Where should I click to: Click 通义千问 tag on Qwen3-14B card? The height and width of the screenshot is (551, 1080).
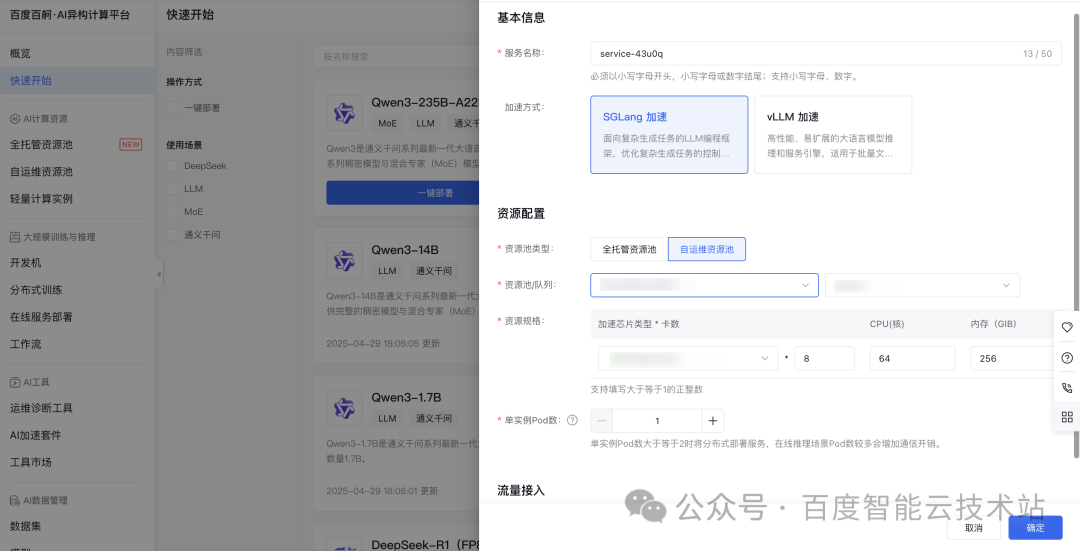pyautogui.click(x=434, y=271)
